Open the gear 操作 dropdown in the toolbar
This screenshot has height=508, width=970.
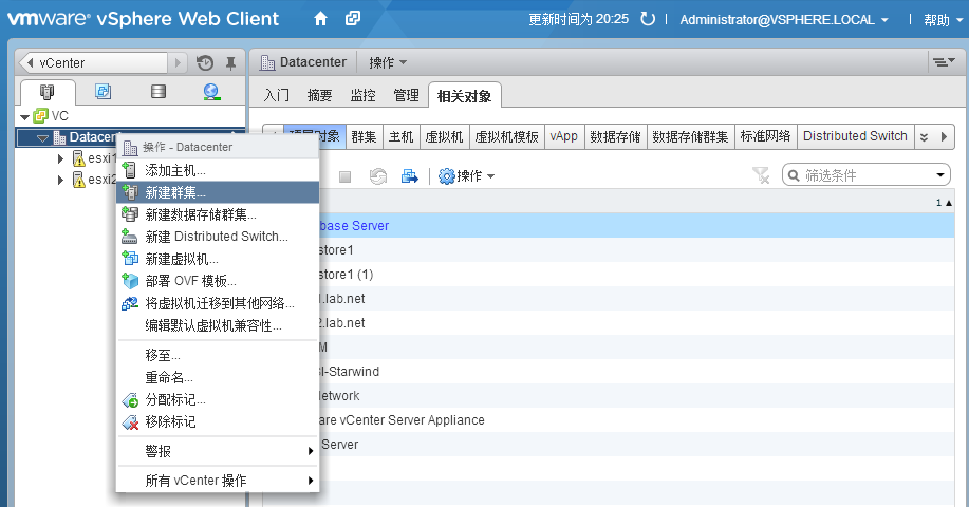point(467,176)
